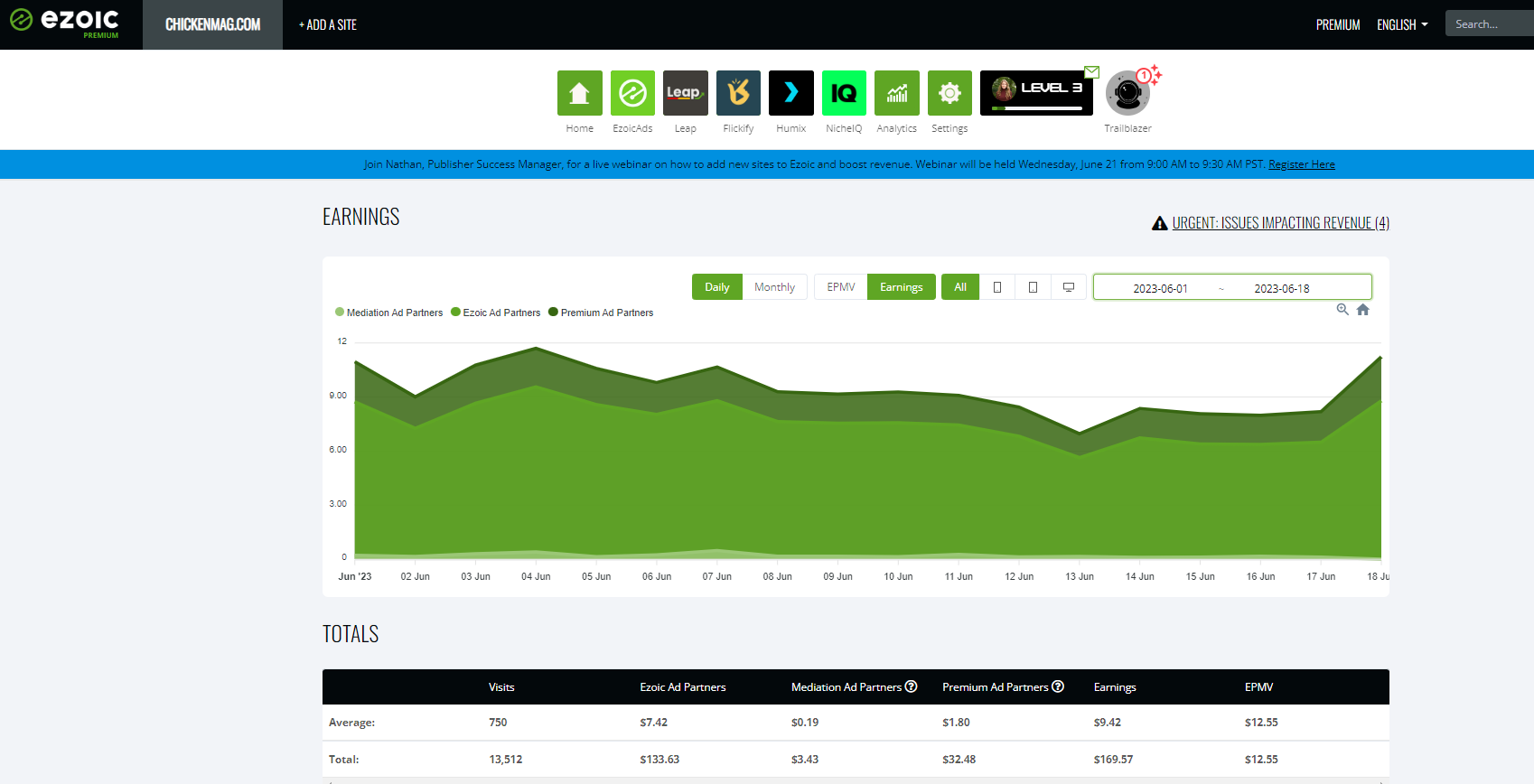This screenshot has width=1534, height=784.
Task: Switch chart to Daily view
Action: tap(717, 287)
